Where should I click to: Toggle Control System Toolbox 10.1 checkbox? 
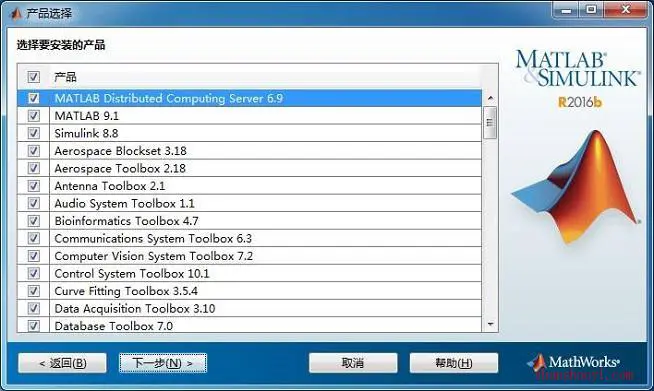pyautogui.click(x=34, y=273)
